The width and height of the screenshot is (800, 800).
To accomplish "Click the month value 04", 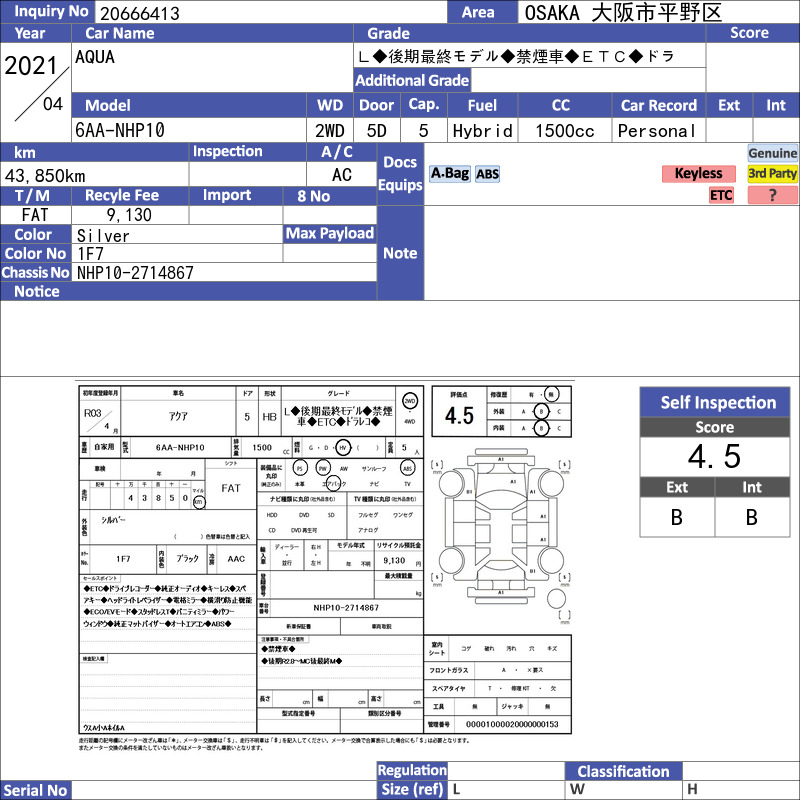I will [53, 104].
